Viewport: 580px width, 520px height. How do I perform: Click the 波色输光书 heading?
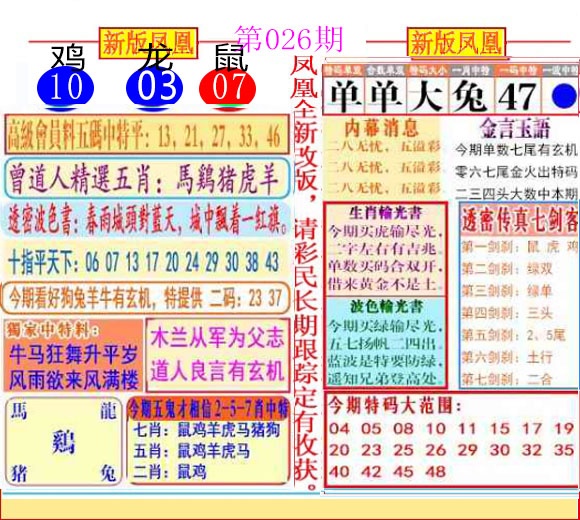point(386,307)
